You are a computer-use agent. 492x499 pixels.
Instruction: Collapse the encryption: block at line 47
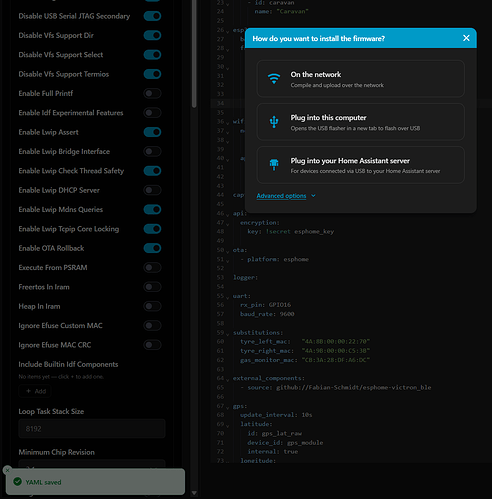tap(228, 224)
